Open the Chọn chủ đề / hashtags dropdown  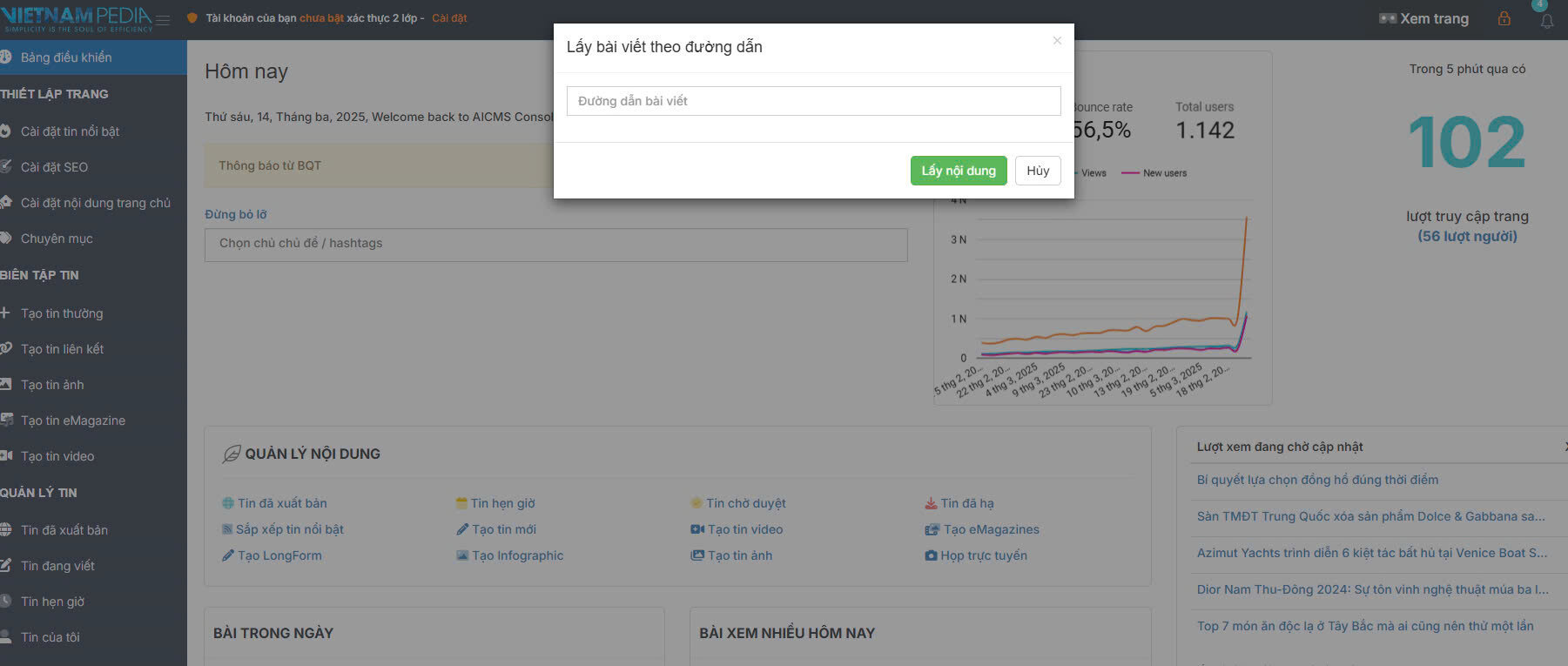point(555,245)
